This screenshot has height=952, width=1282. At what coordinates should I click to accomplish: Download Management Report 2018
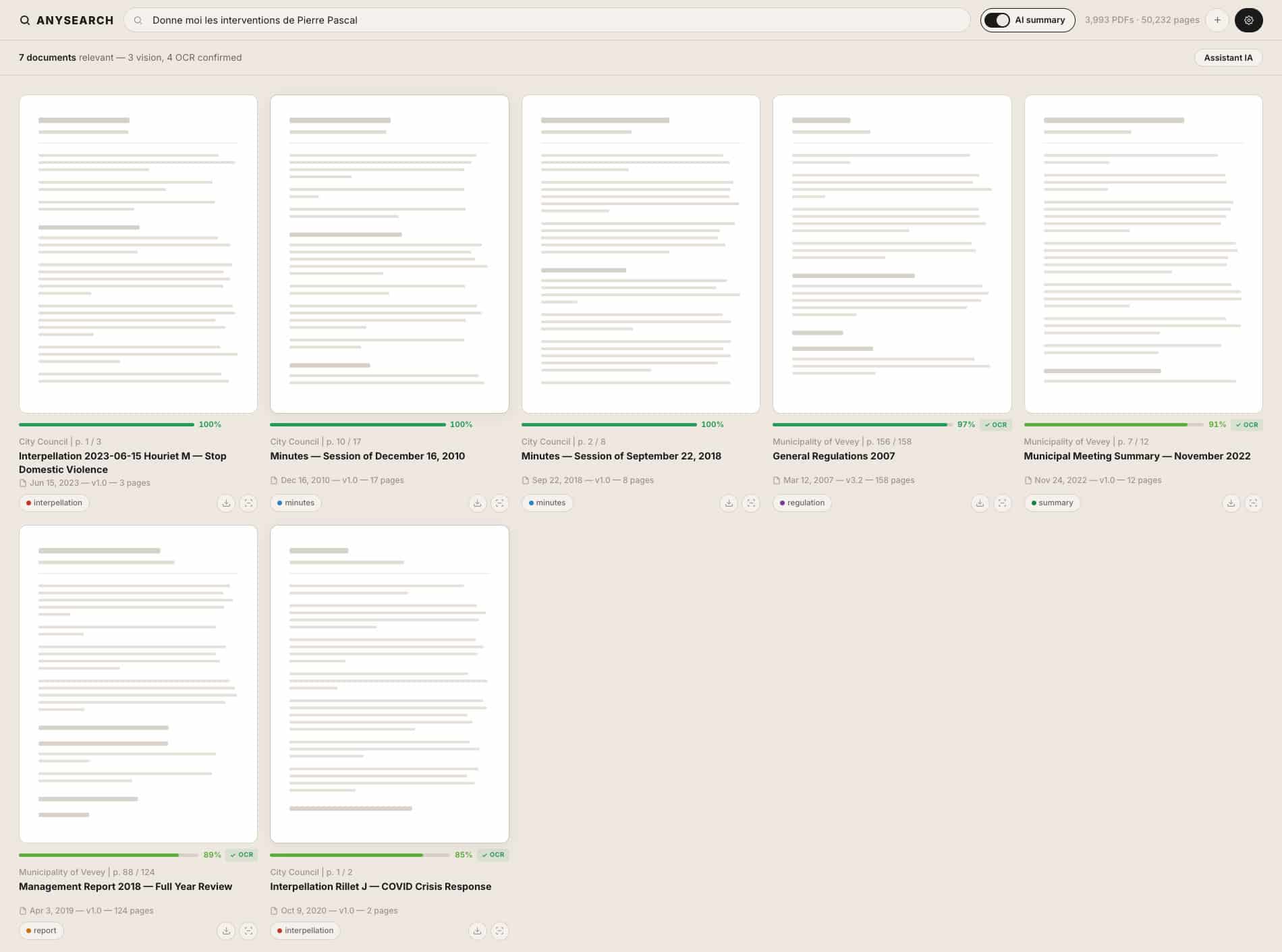pos(227,930)
